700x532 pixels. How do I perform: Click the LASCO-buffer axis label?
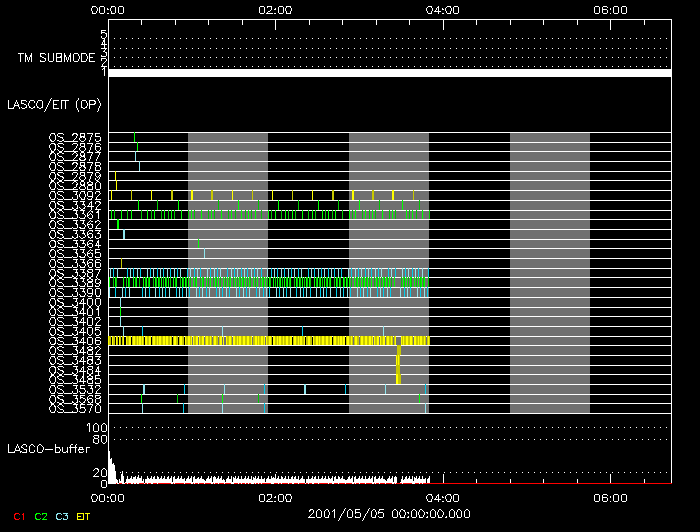pyautogui.click(x=49, y=449)
